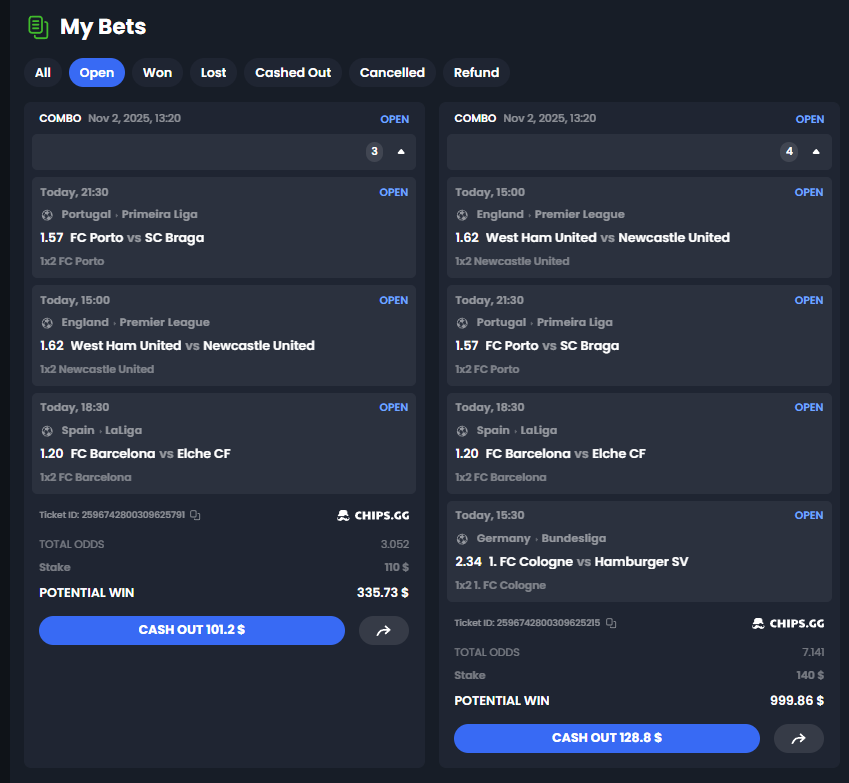The width and height of the screenshot is (849, 783).
Task: Open West Ham United vs Newcastle United in left combo
Action: [x=193, y=345]
